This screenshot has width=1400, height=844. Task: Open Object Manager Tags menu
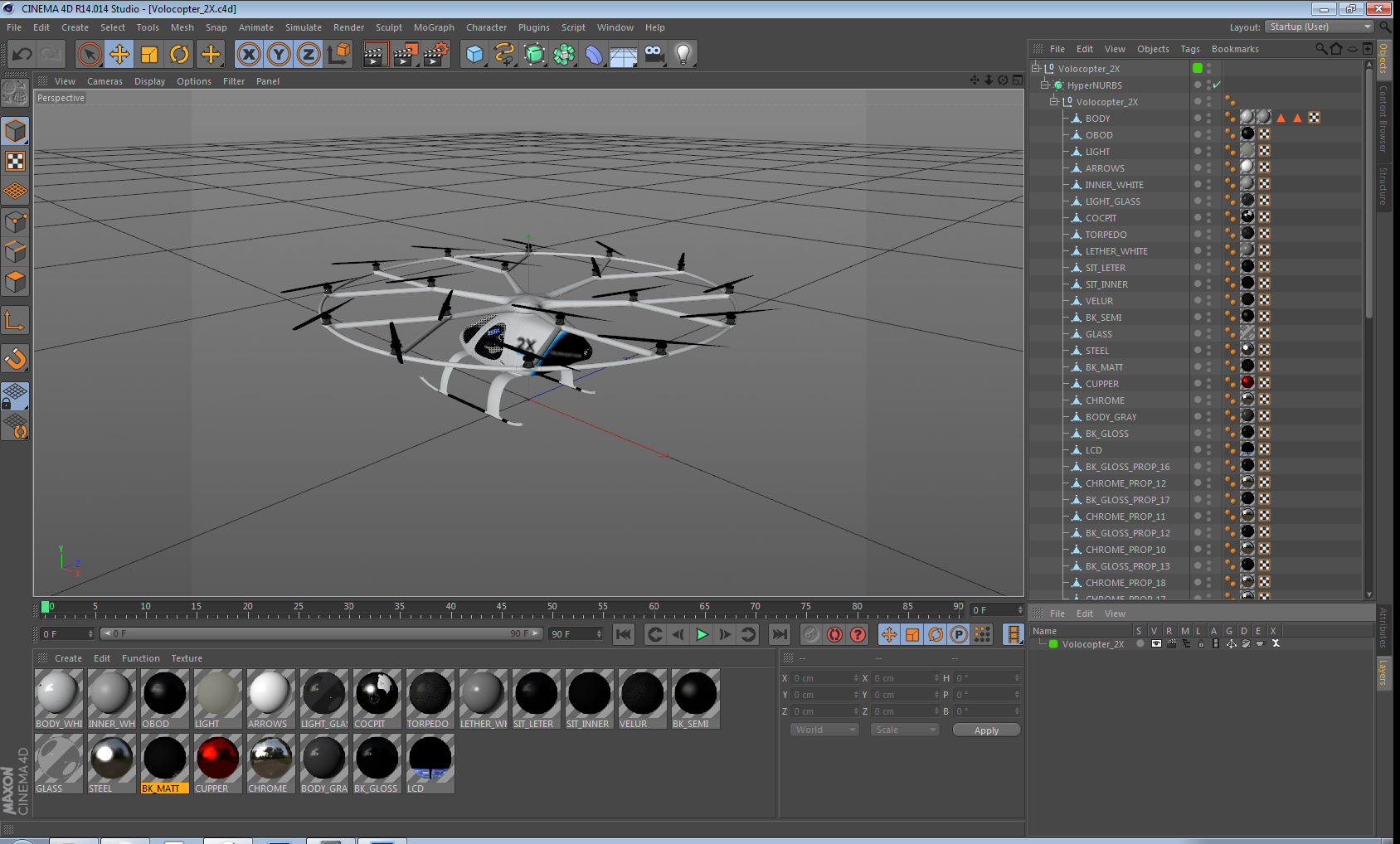tap(1190, 49)
